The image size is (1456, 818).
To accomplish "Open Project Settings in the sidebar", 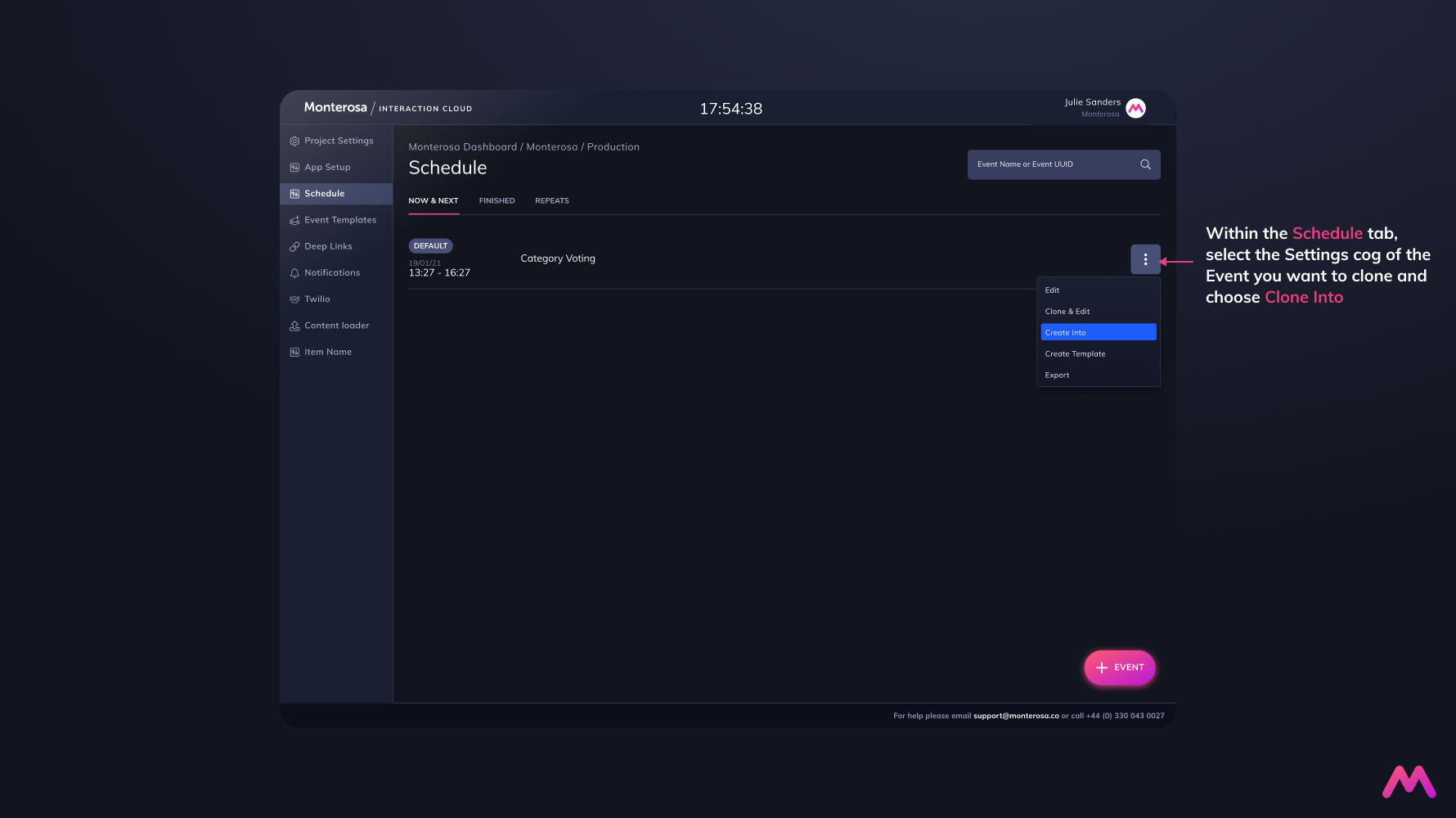I will (336, 141).
